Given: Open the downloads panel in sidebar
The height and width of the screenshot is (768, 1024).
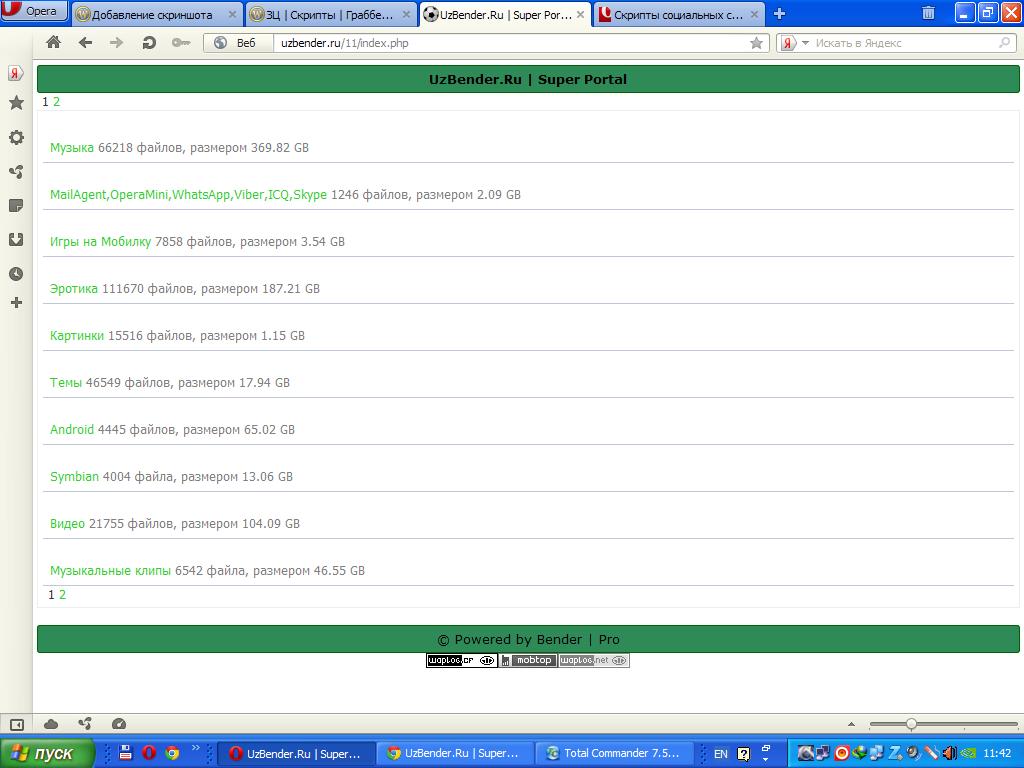Looking at the screenshot, I should [x=16, y=240].
